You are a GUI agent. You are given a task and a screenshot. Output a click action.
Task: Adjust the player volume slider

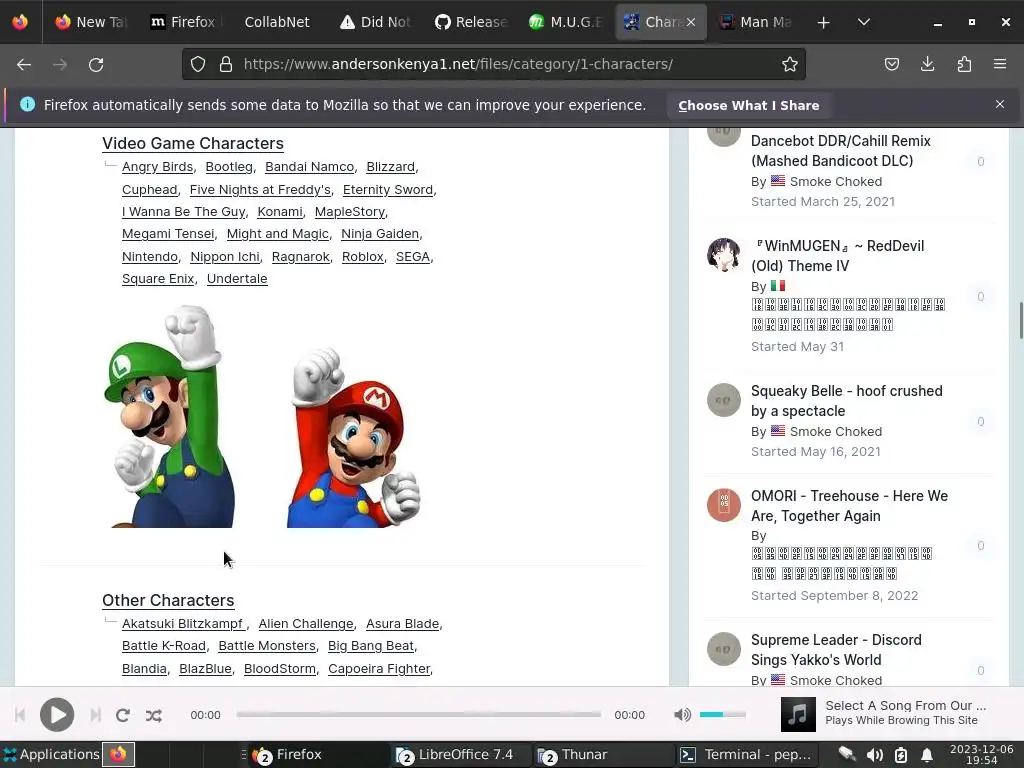click(x=722, y=714)
